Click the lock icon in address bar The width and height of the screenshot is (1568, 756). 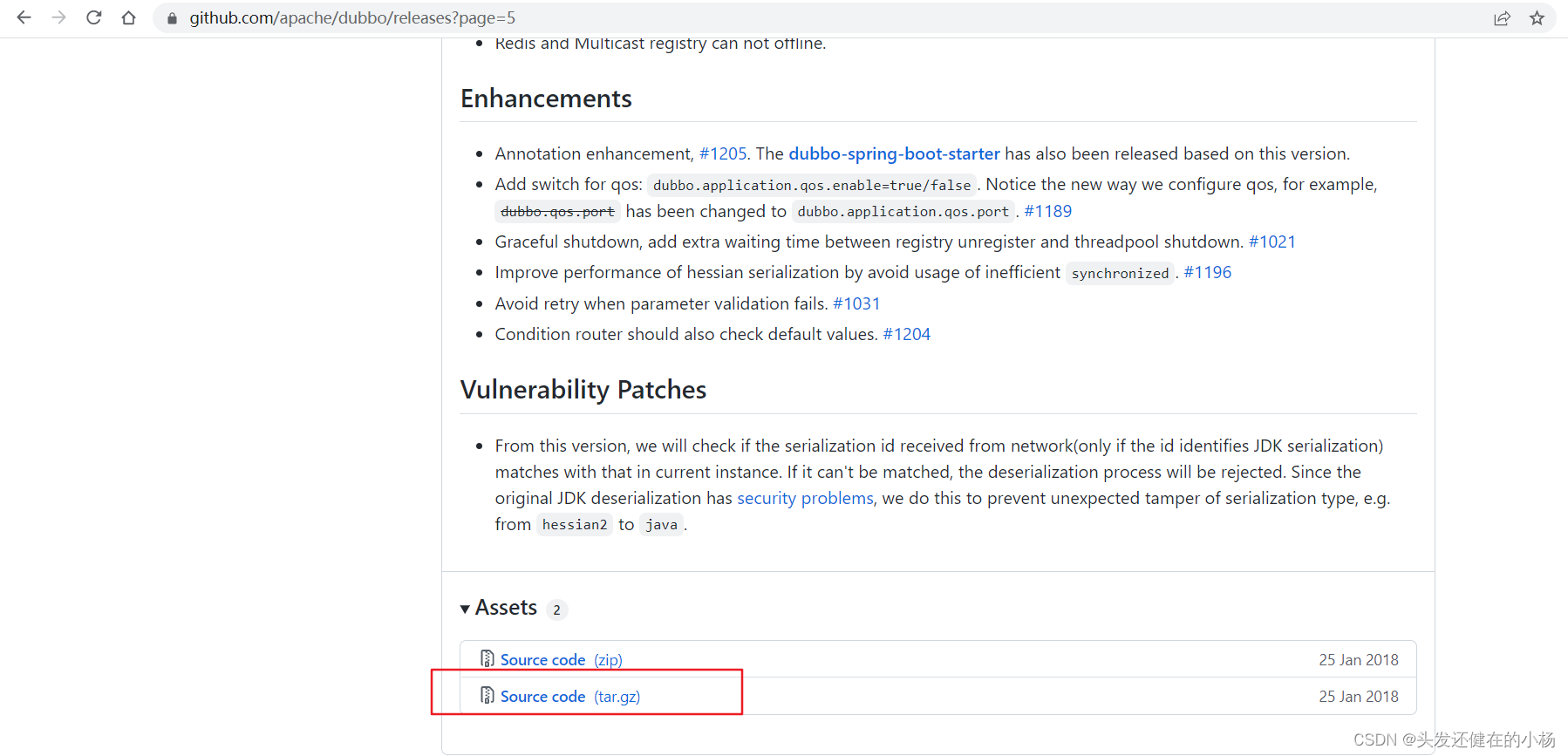point(172,18)
